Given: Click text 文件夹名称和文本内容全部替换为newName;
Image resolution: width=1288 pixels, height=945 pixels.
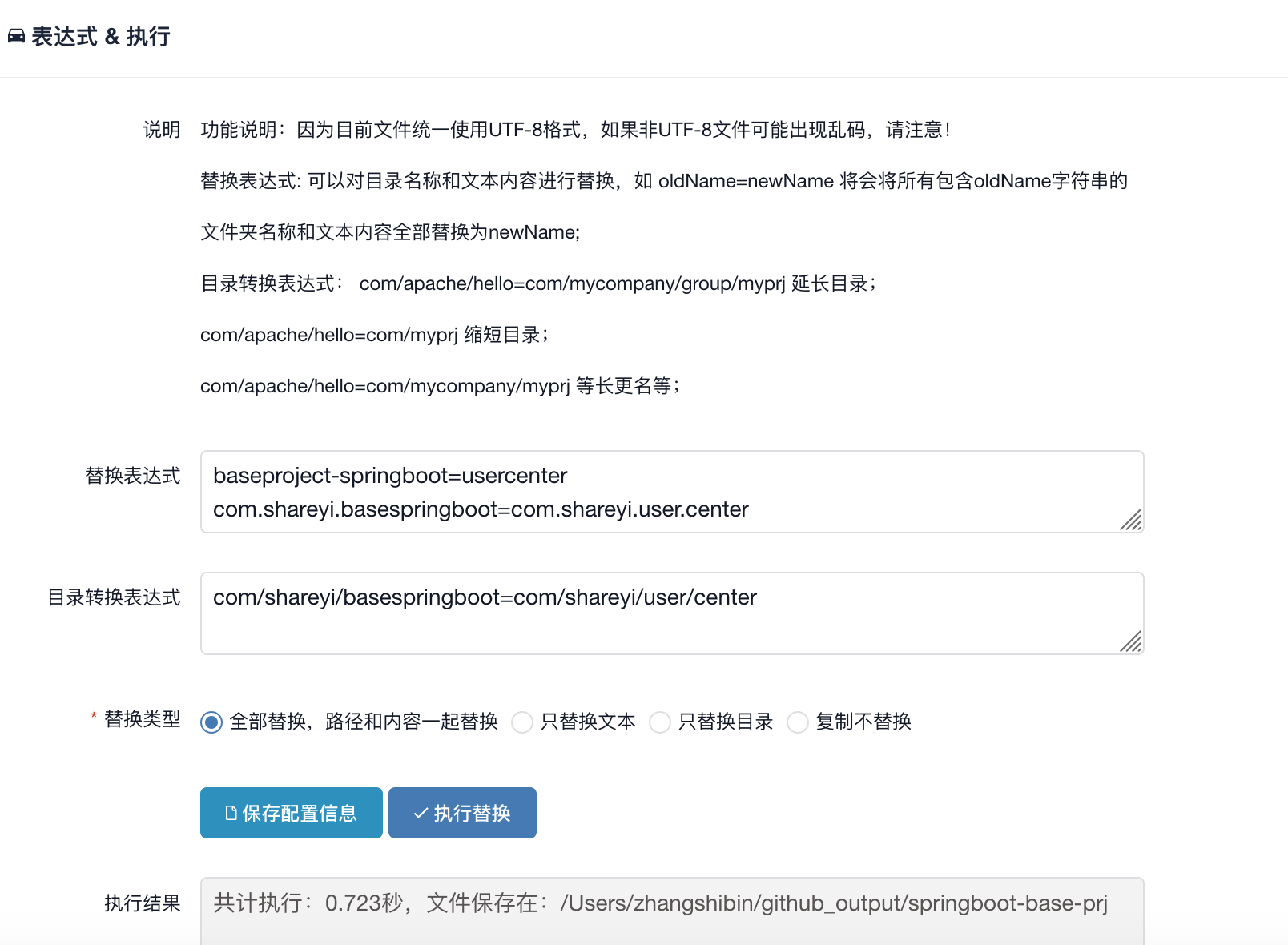Looking at the screenshot, I should (x=390, y=232).
